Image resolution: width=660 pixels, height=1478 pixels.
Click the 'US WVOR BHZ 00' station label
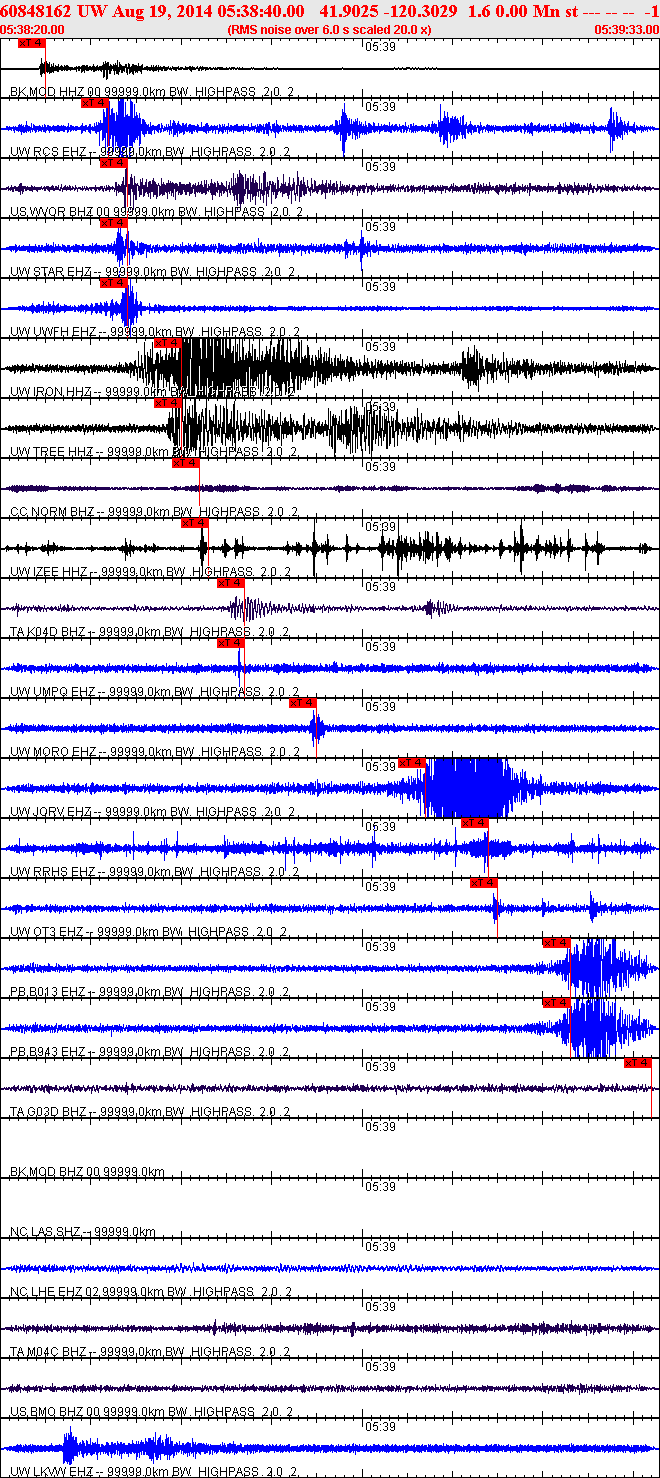pyautogui.click(x=60, y=212)
